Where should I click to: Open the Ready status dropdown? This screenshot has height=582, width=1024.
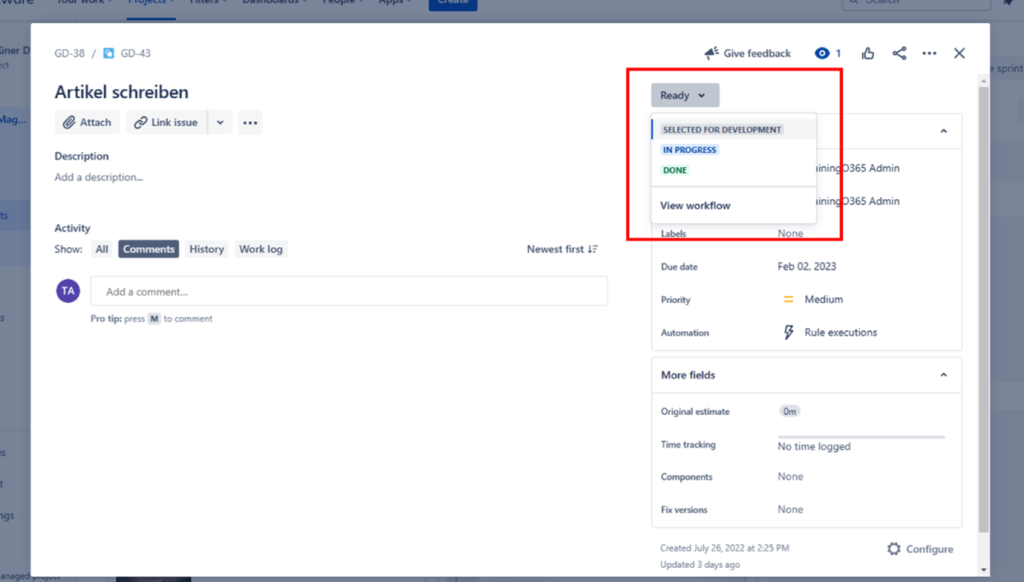pos(685,95)
